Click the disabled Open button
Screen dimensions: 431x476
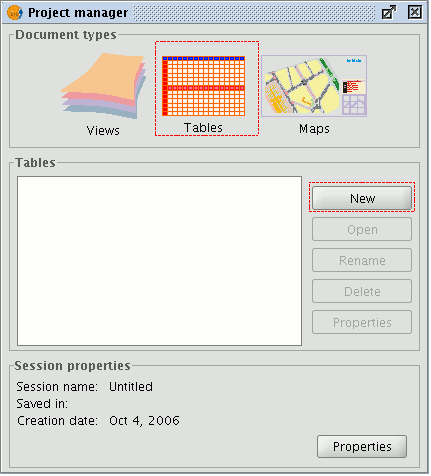pos(362,229)
